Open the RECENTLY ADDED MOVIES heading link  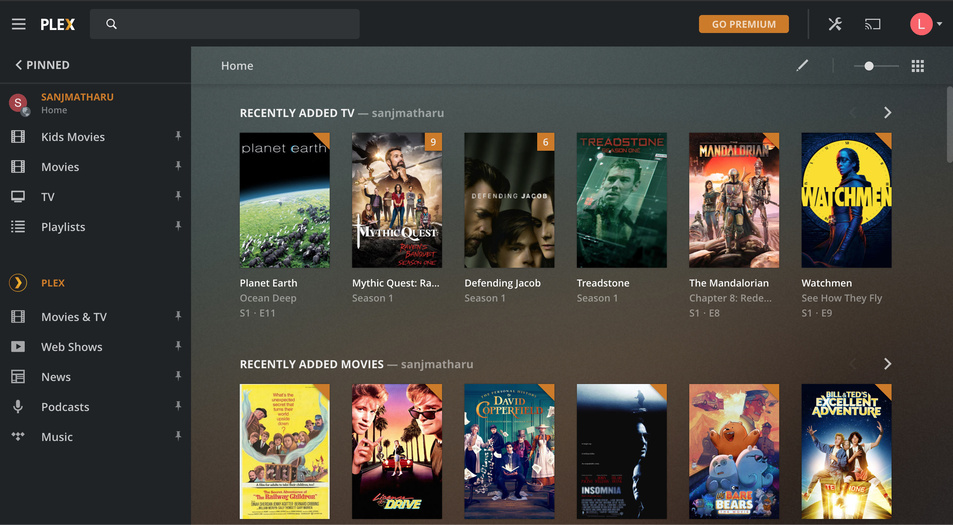coord(311,364)
